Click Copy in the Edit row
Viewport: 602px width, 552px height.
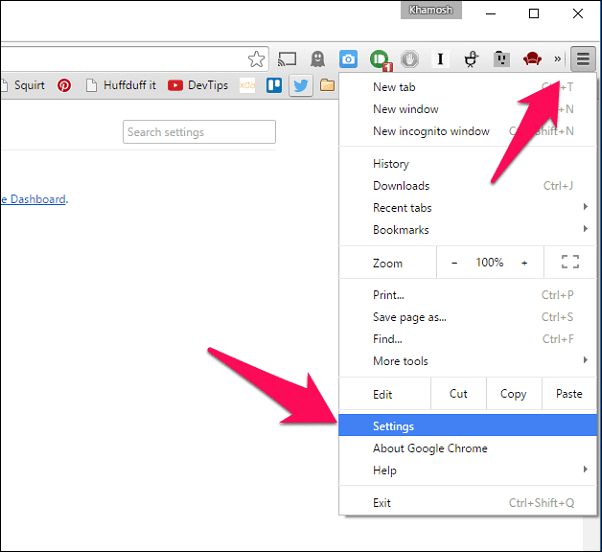coord(513,394)
